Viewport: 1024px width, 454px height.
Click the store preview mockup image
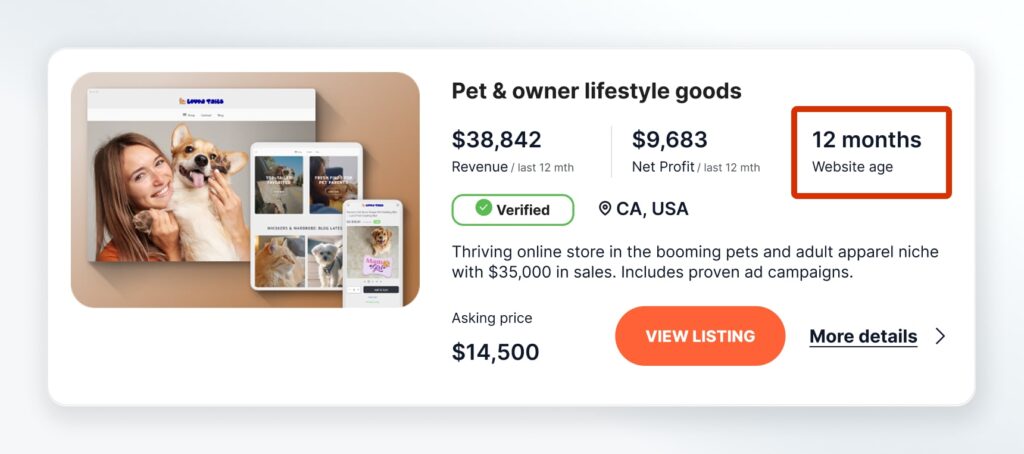click(245, 190)
